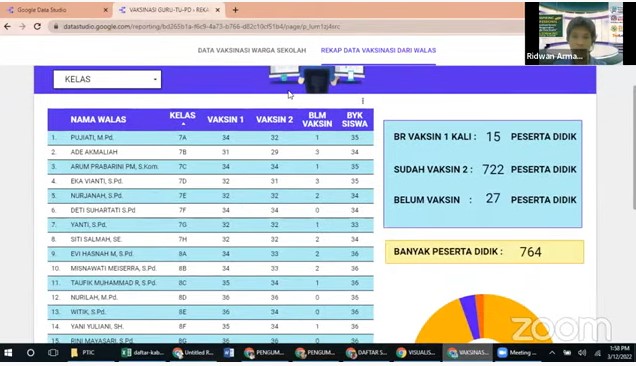Open Windows Start menu
Image resolution: width=636 pixels, height=366 pixels.
(8, 353)
